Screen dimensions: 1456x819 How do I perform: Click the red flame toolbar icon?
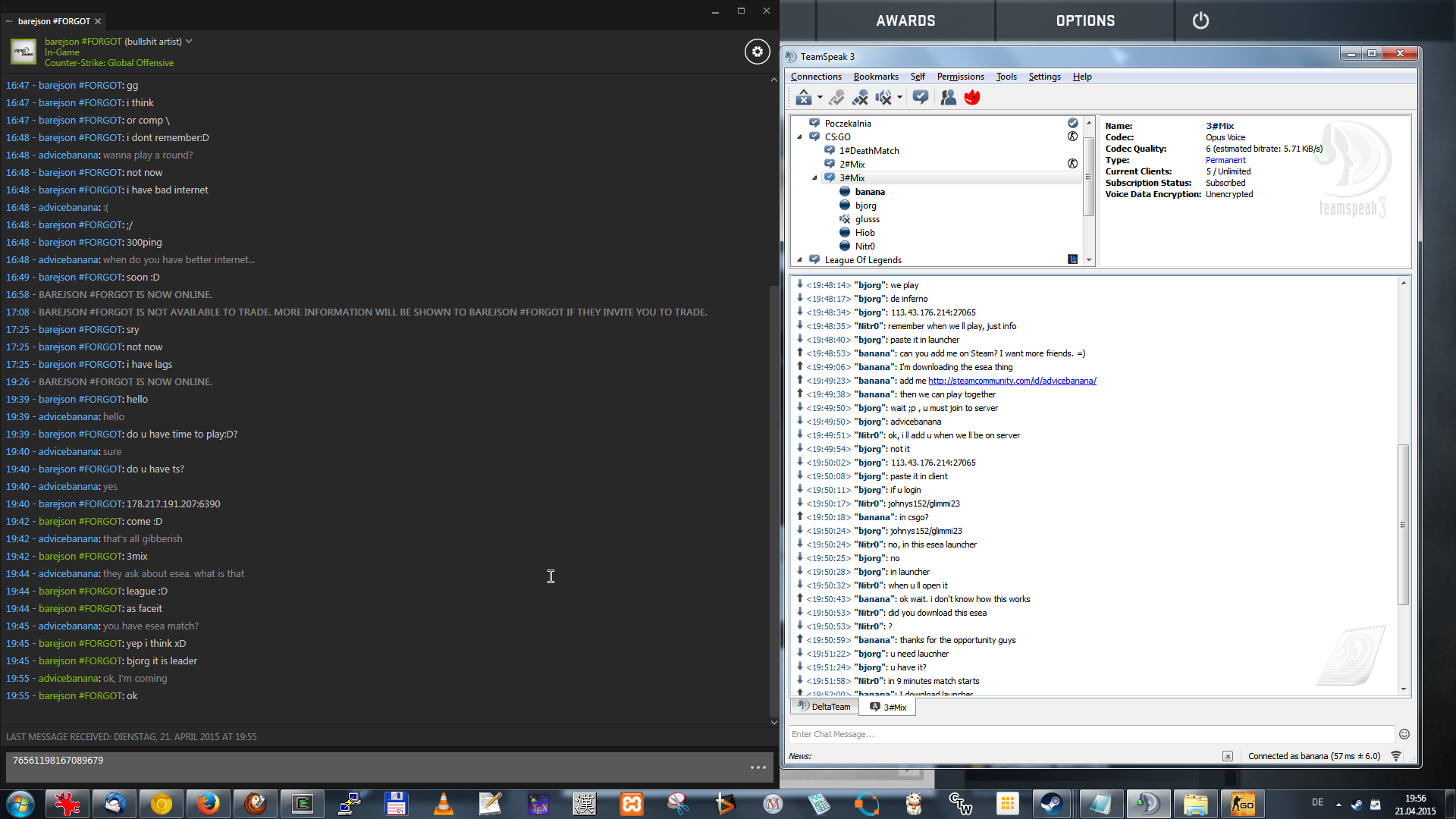(971, 98)
